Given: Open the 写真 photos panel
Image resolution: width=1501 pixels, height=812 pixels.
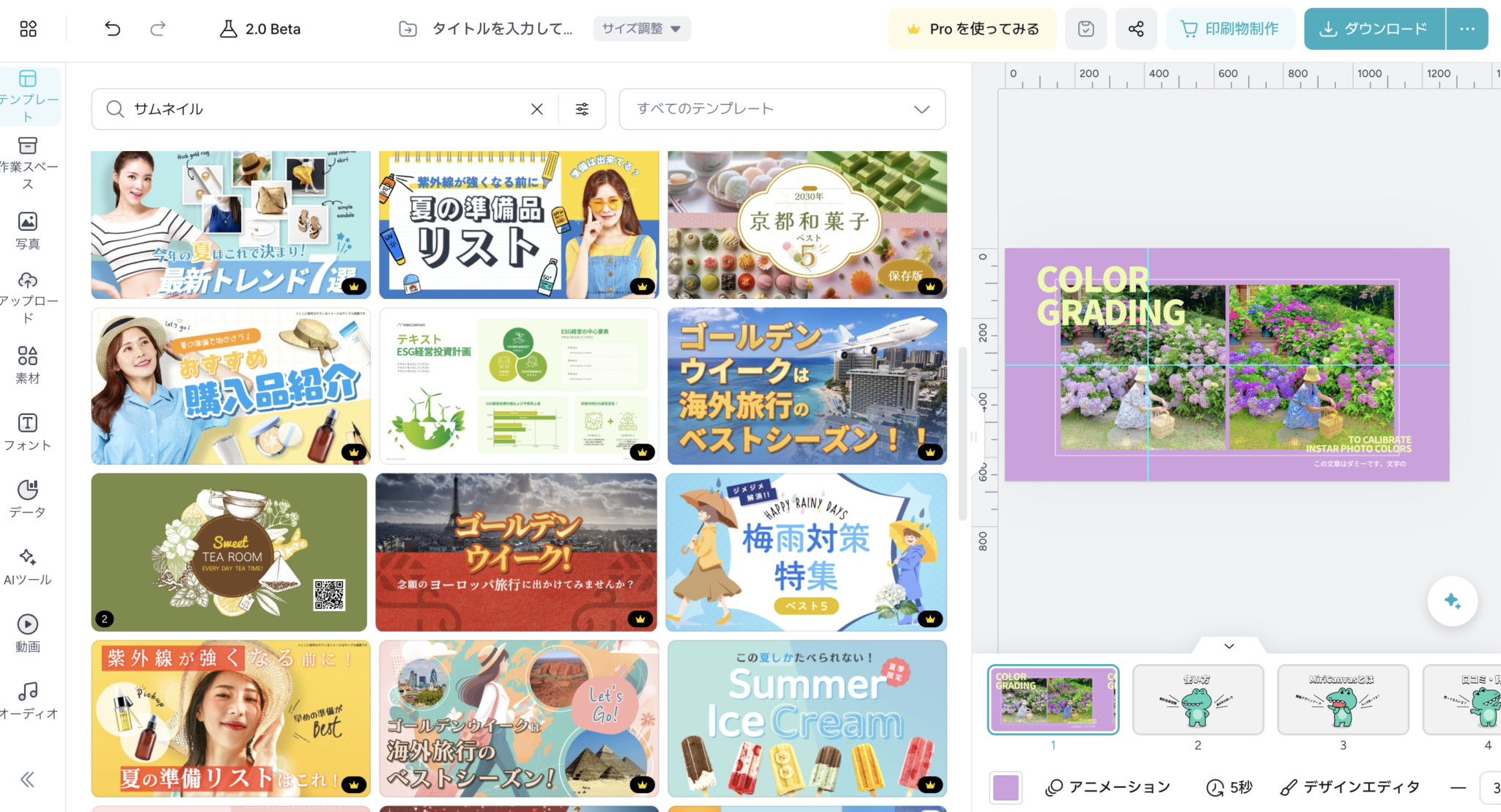Looking at the screenshot, I should click(28, 230).
